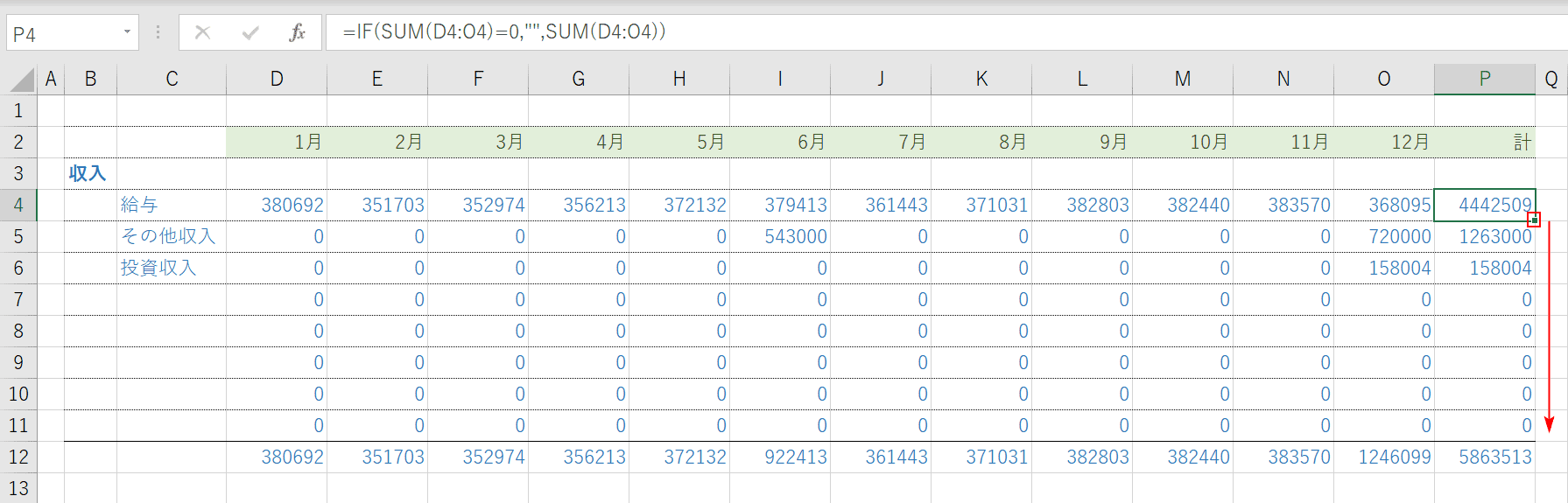
Task: Click the cell showing 383570 in row 4
Action: [x=1283, y=205]
